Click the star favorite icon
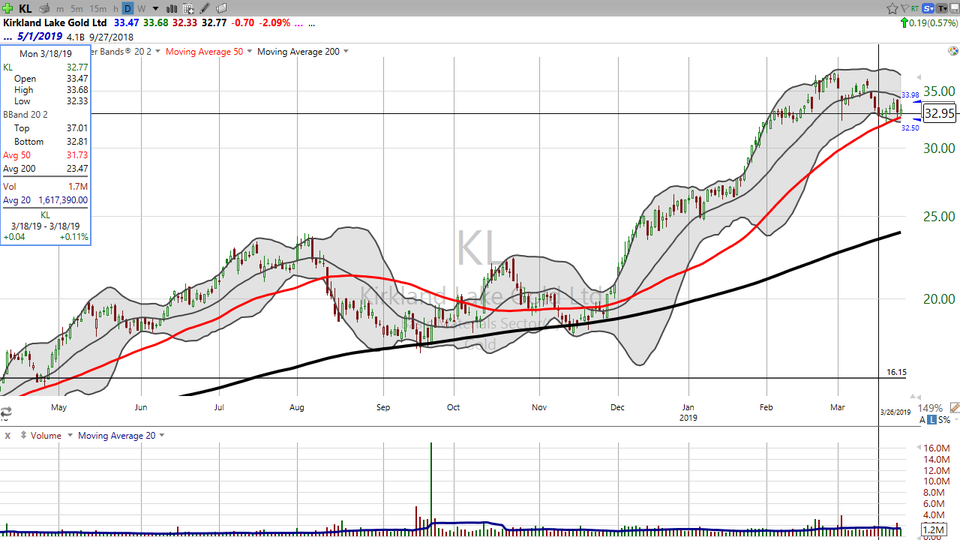Viewport: 960px width, 540px height. tap(892, 8)
